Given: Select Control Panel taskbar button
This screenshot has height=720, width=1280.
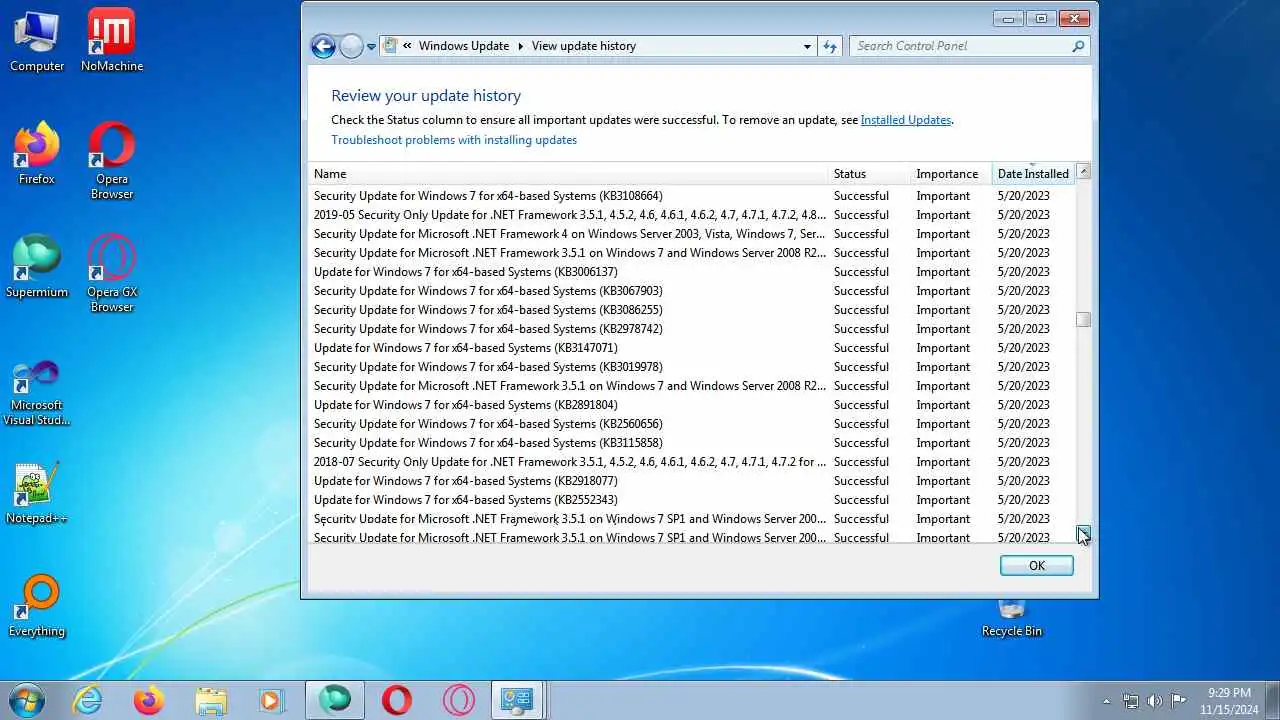Looking at the screenshot, I should (x=518, y=701).
